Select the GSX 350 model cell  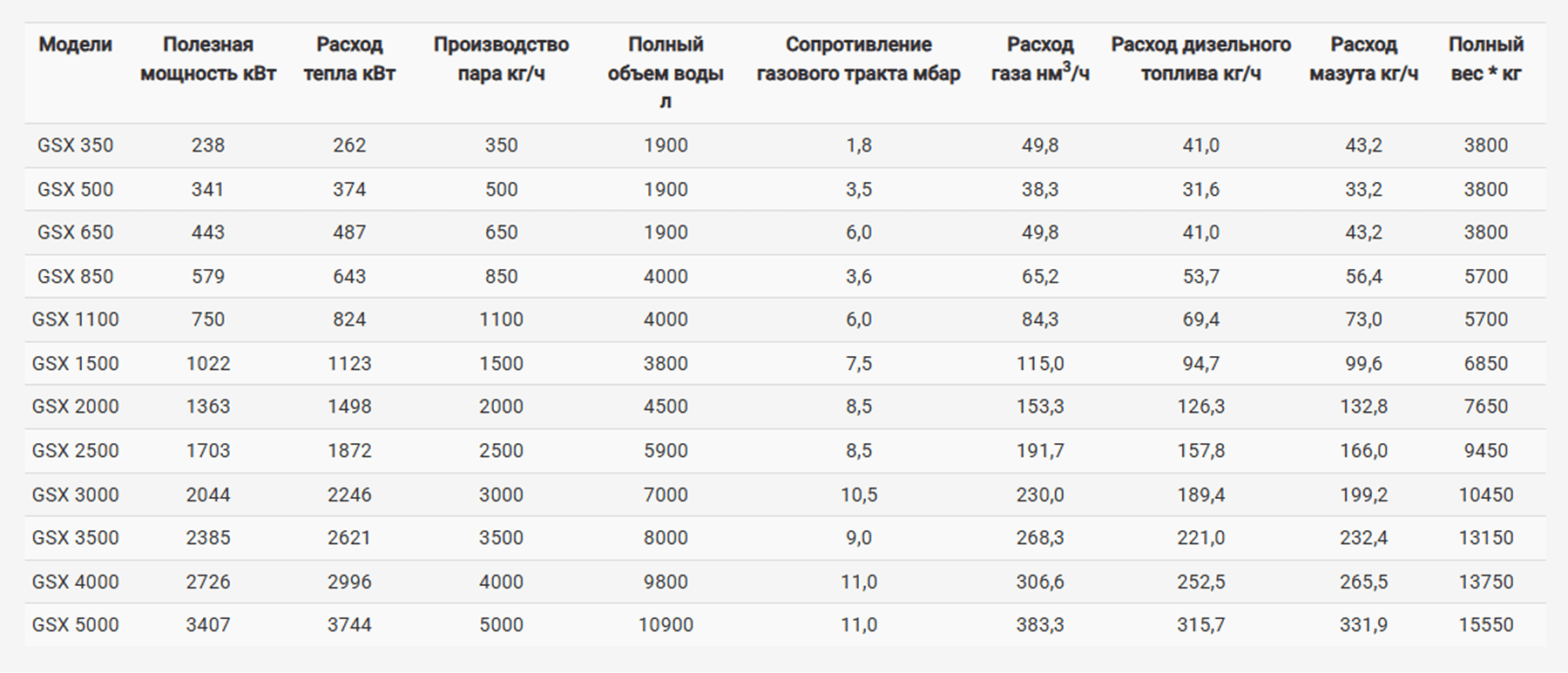75,145
